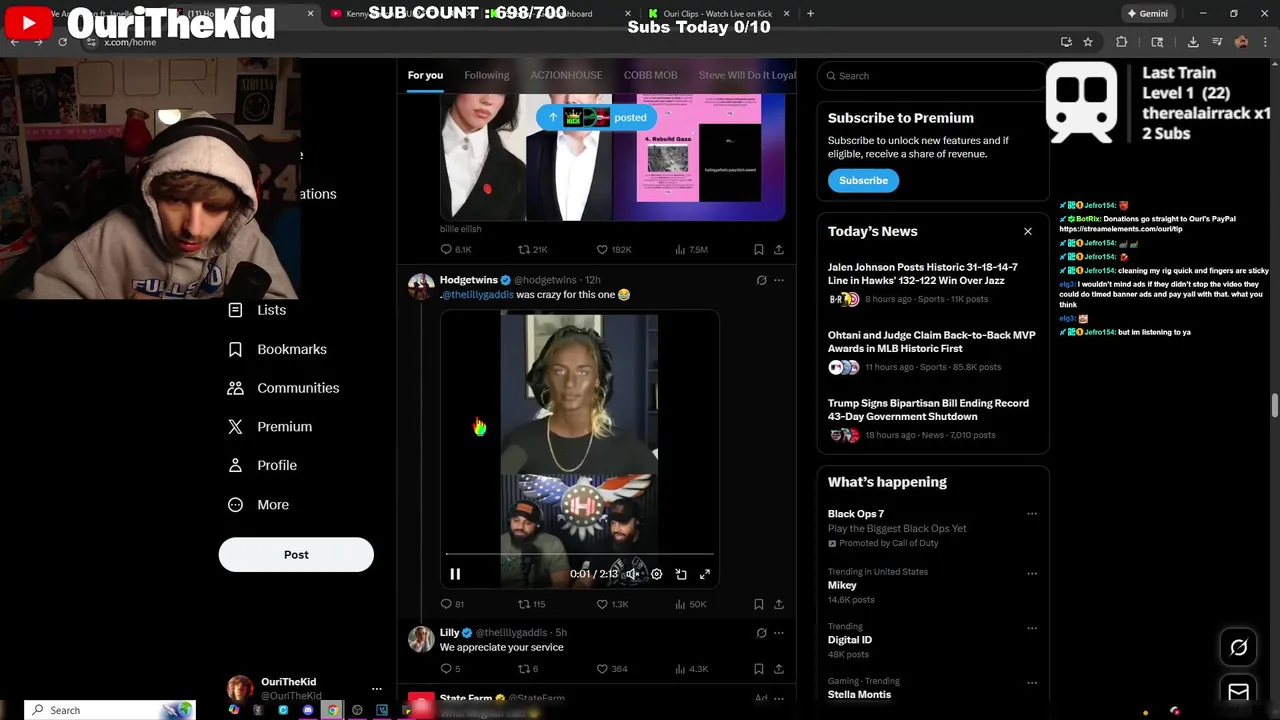This screenshot has height=720, width=1280.
Task: Pop out the video to picture-in-picture
Action: (x=681, y=574)
